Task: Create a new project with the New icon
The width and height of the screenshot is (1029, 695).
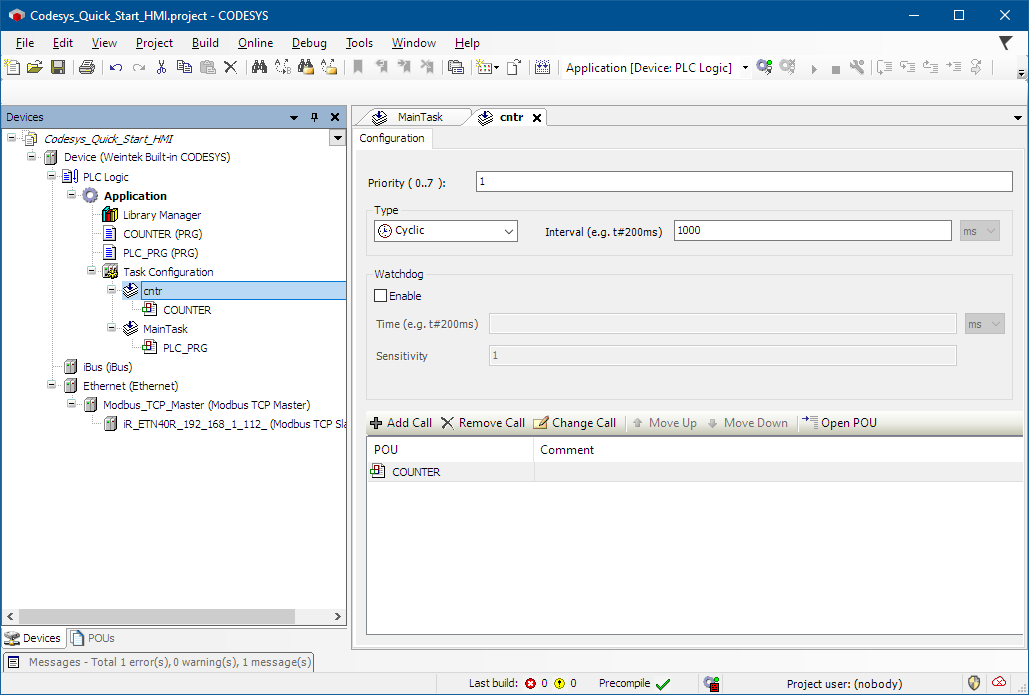Action: pos(12,67)
